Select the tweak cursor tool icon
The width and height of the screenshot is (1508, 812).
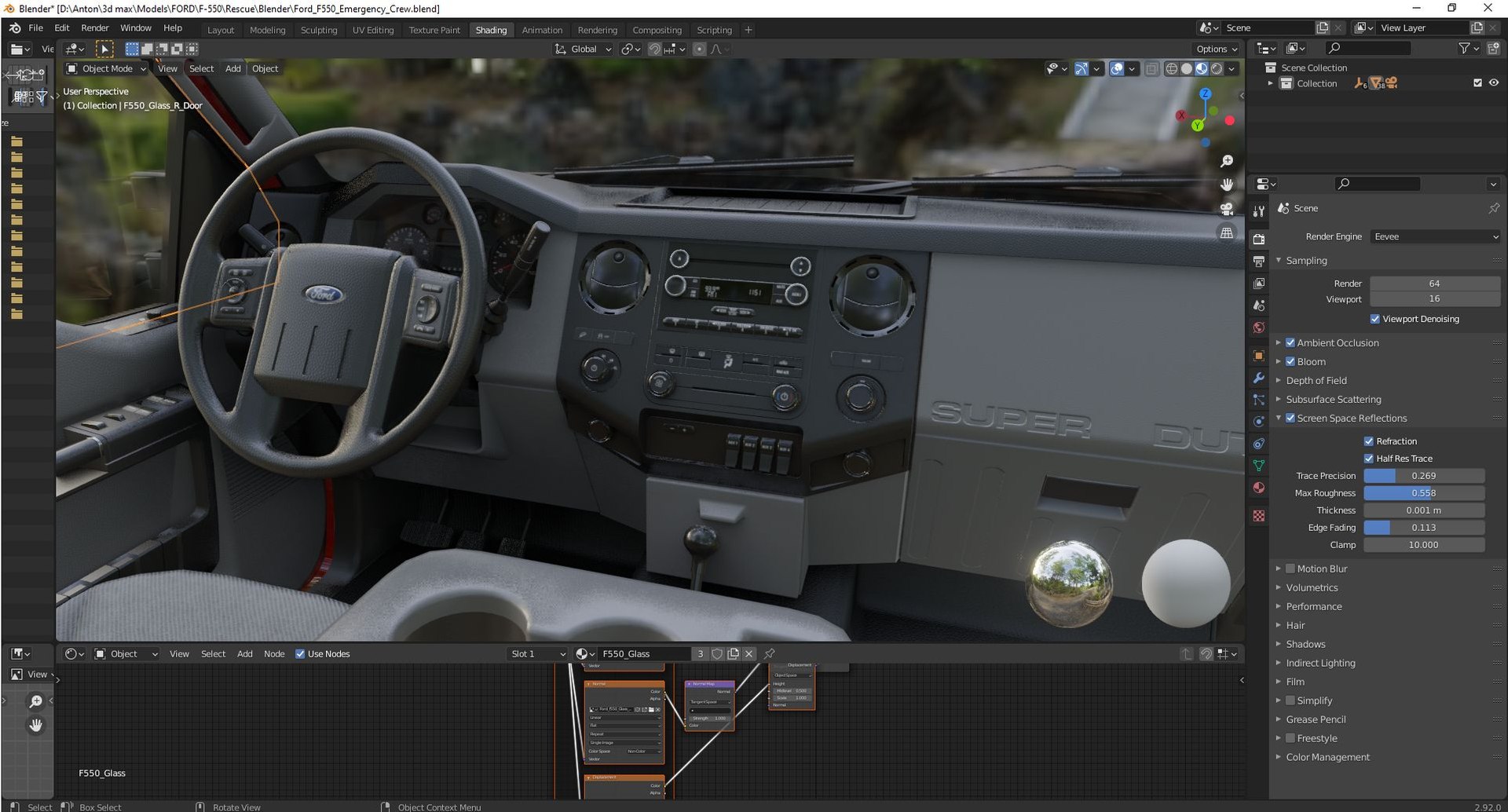coord(104,49)
